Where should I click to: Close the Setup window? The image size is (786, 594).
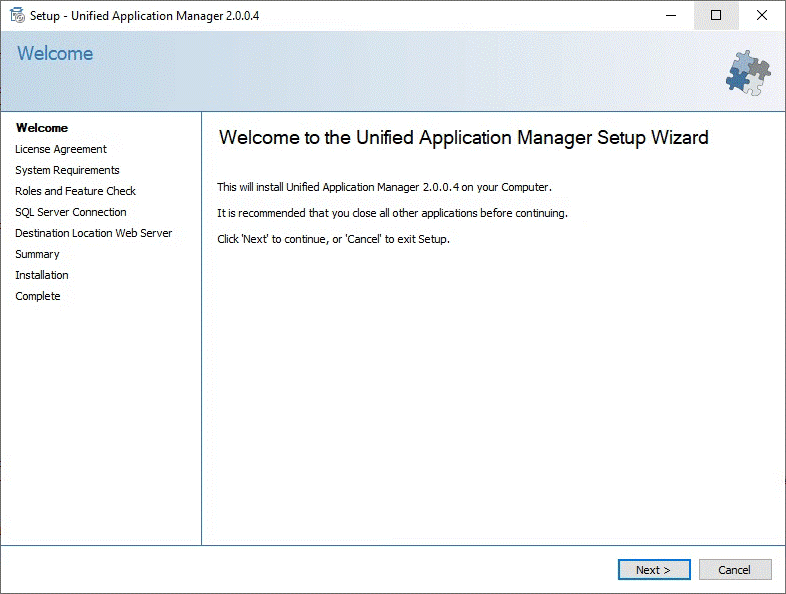pyautogui.click(x=761, y=16)
